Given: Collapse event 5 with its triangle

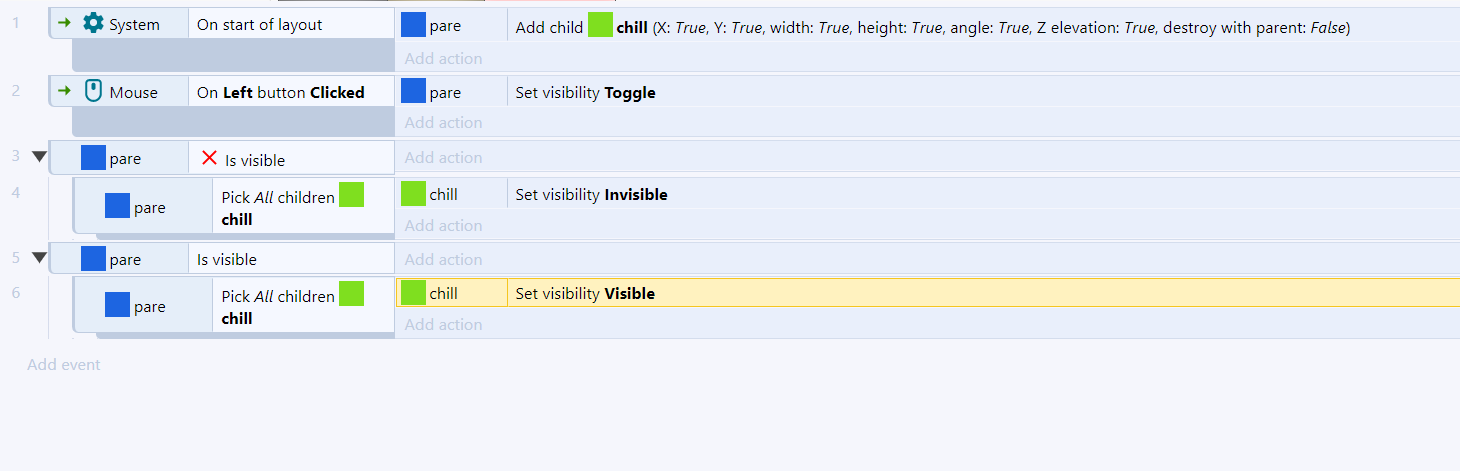Looking at the screenshot, I should (39, 258).
